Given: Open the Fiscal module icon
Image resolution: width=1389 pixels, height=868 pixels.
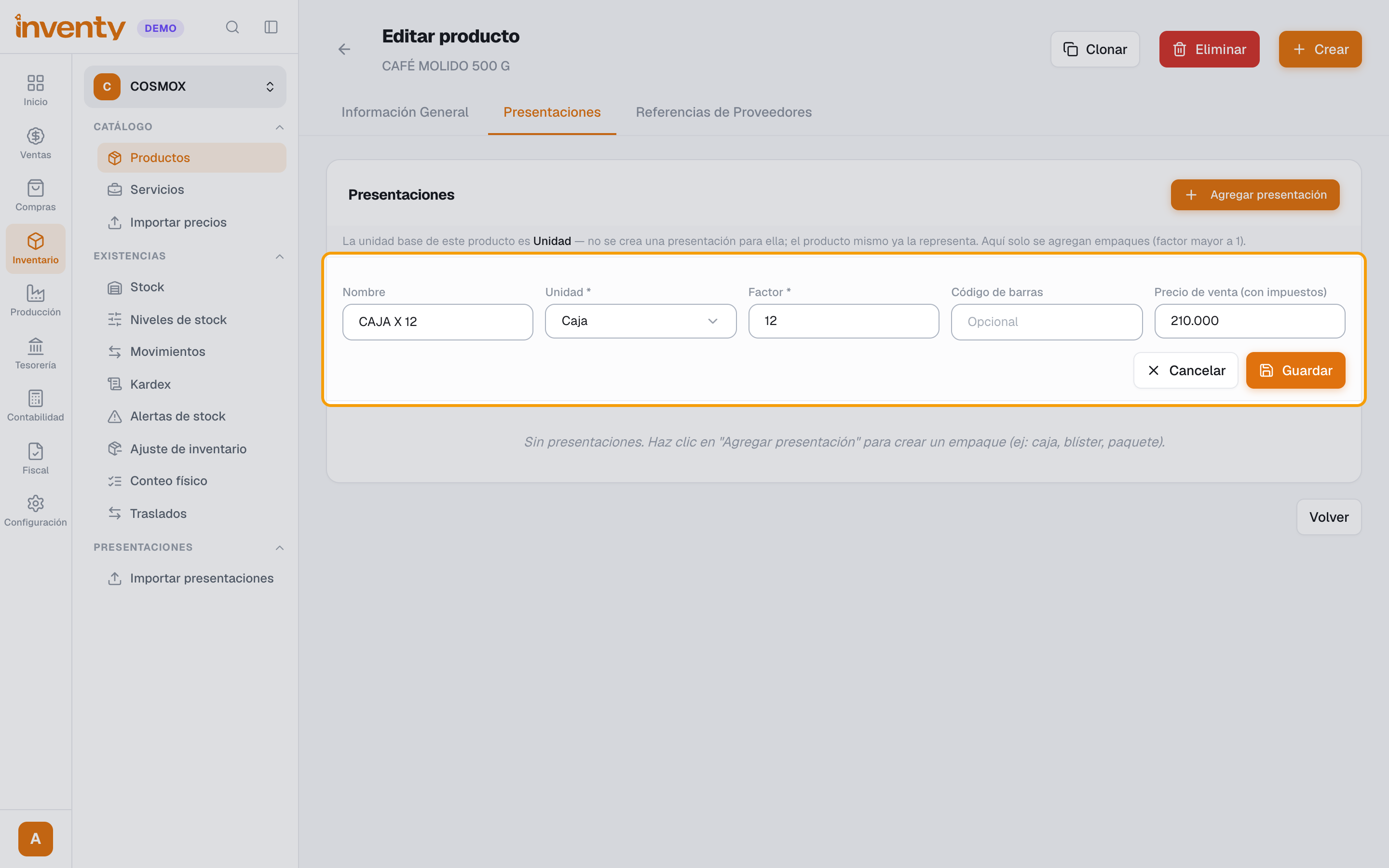Looking at the screenshot, I should (36, 458).
